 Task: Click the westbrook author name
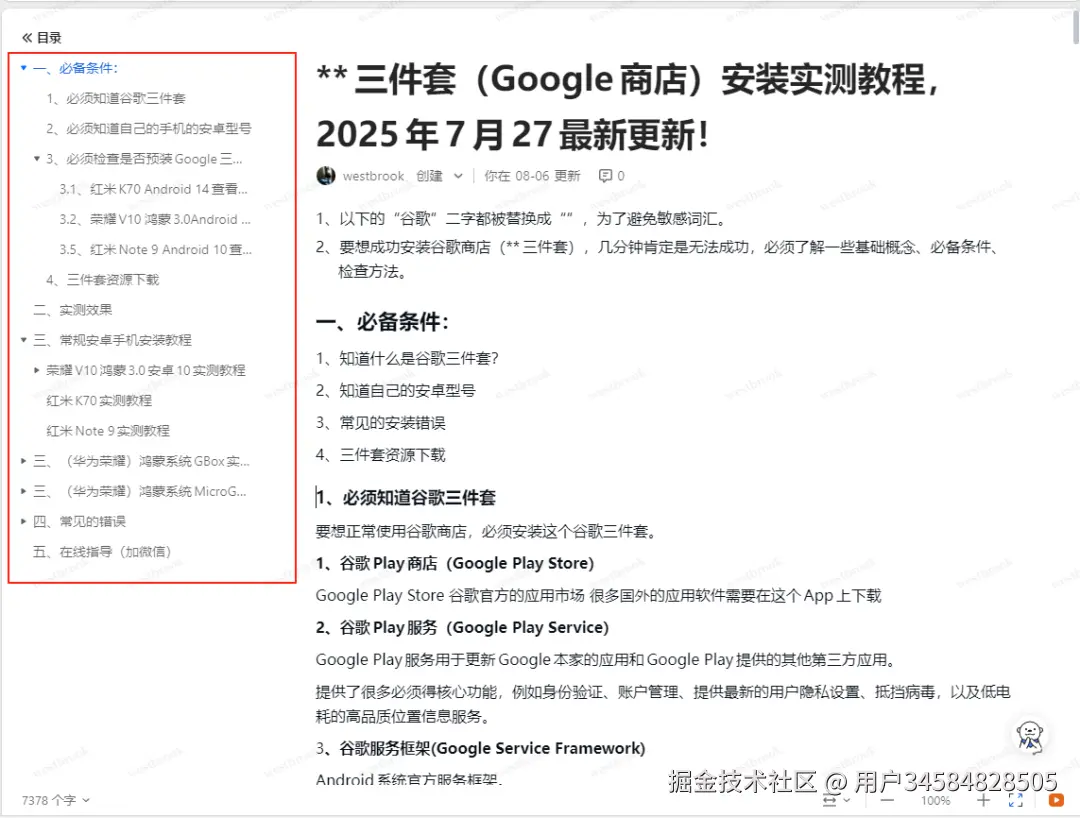point(373,176)
